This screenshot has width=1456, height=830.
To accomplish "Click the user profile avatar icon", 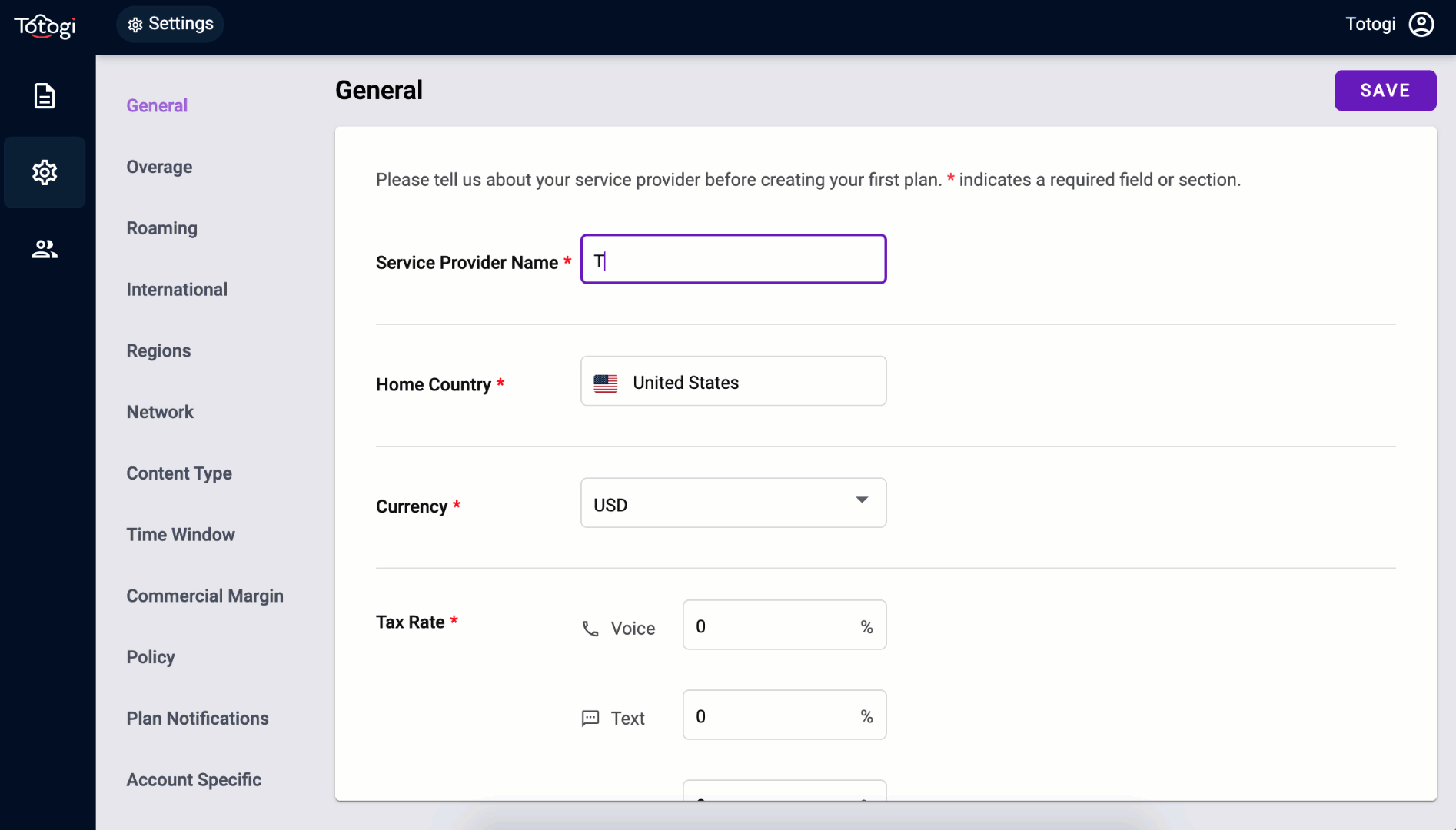I will 1421,25.
